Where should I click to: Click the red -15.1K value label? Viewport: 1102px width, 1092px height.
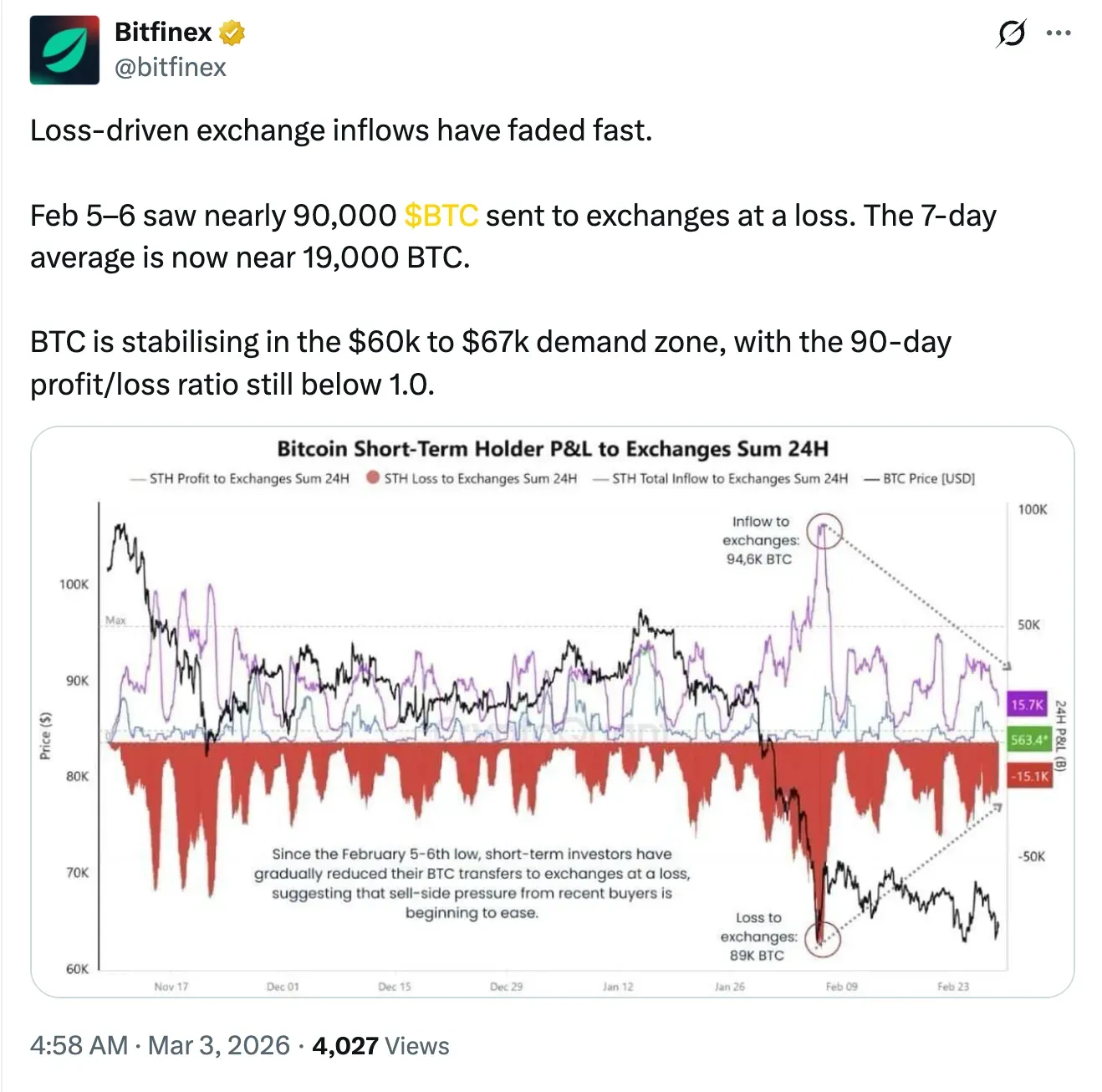[x=1028, y=776]
